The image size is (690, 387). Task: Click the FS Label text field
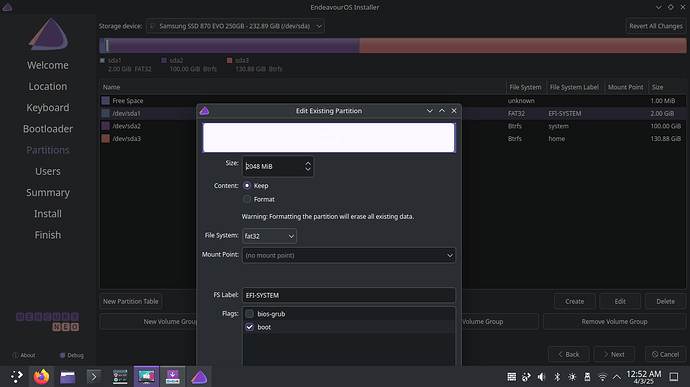coord(349,295)
